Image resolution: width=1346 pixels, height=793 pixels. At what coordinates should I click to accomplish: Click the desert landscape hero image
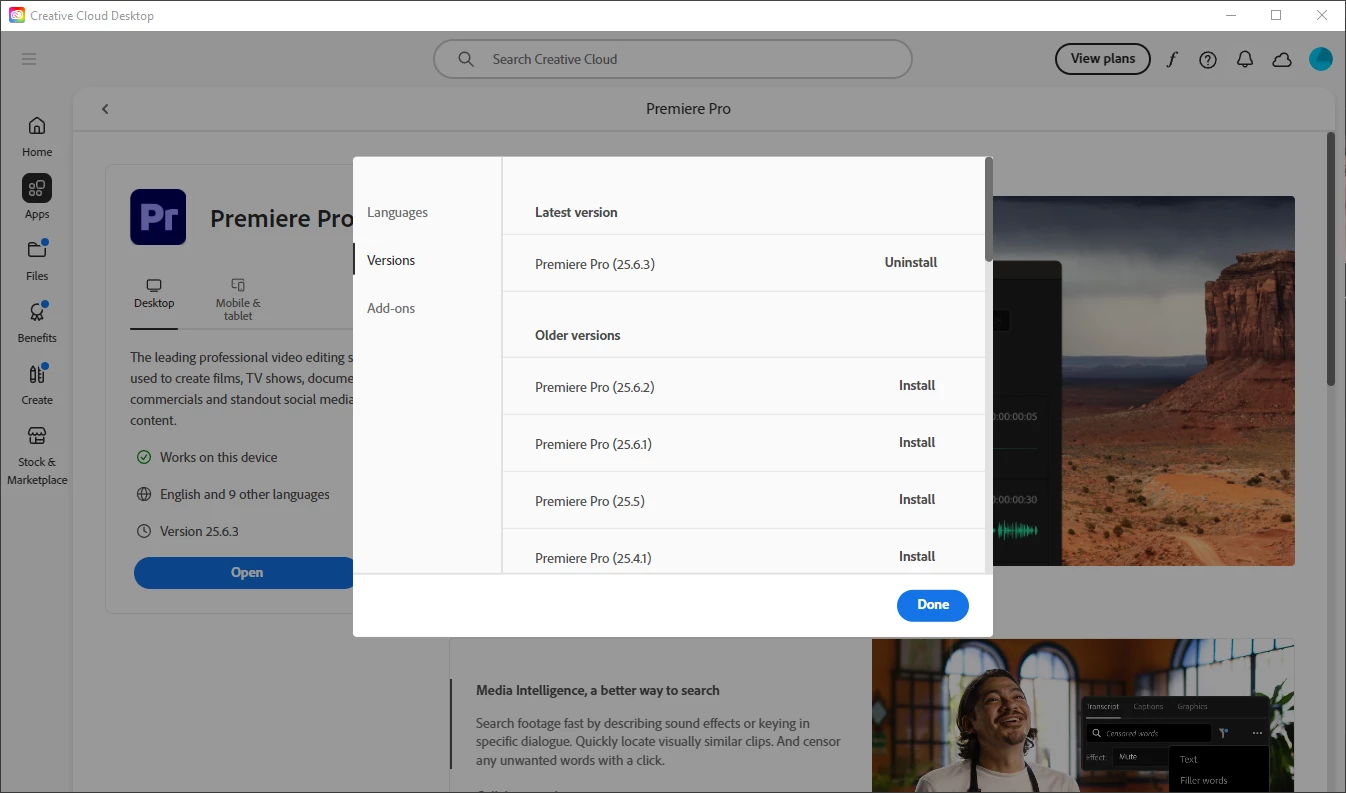(x=1144, y=381)
